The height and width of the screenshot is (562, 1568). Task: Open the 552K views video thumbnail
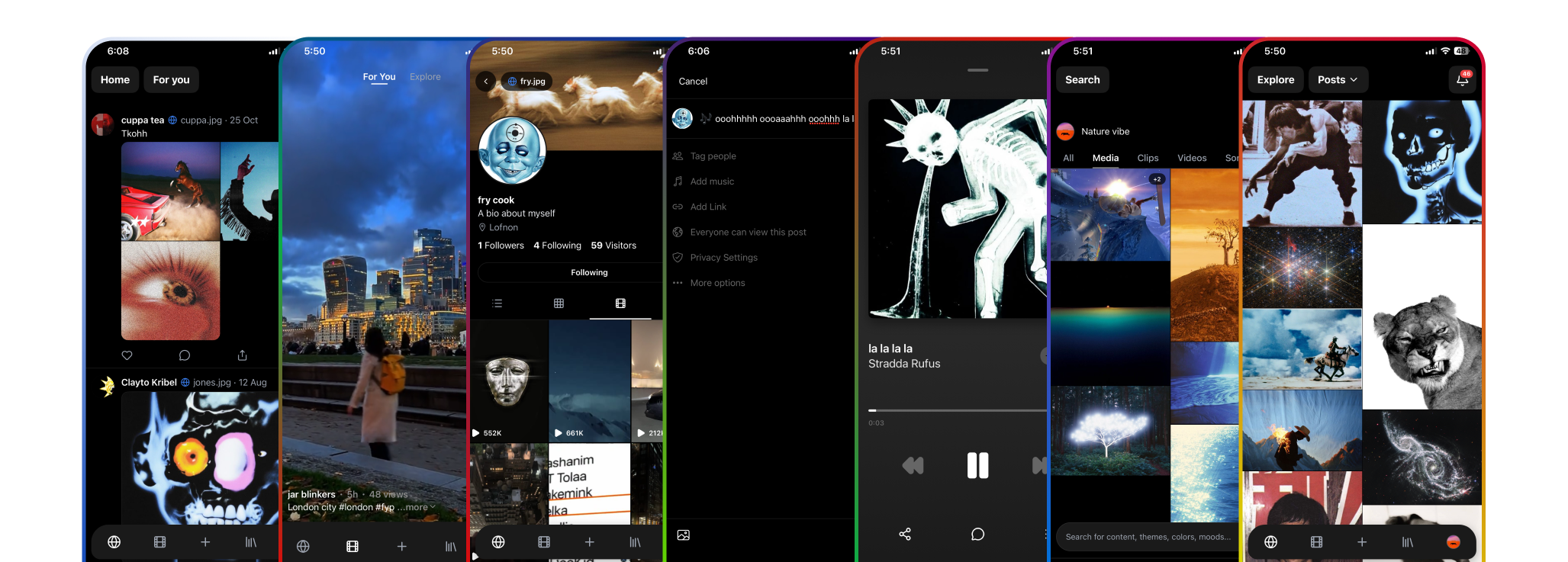509,381
